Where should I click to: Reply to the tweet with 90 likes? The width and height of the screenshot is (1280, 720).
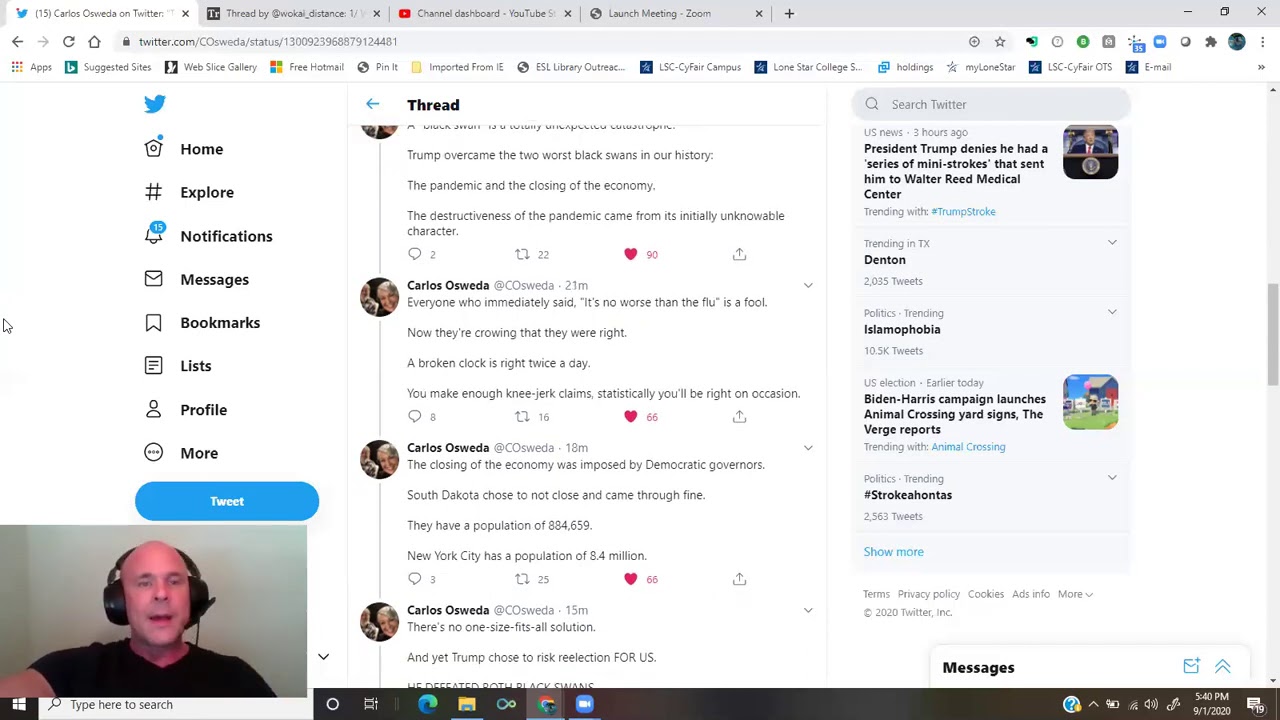click(x=415, y=254)
